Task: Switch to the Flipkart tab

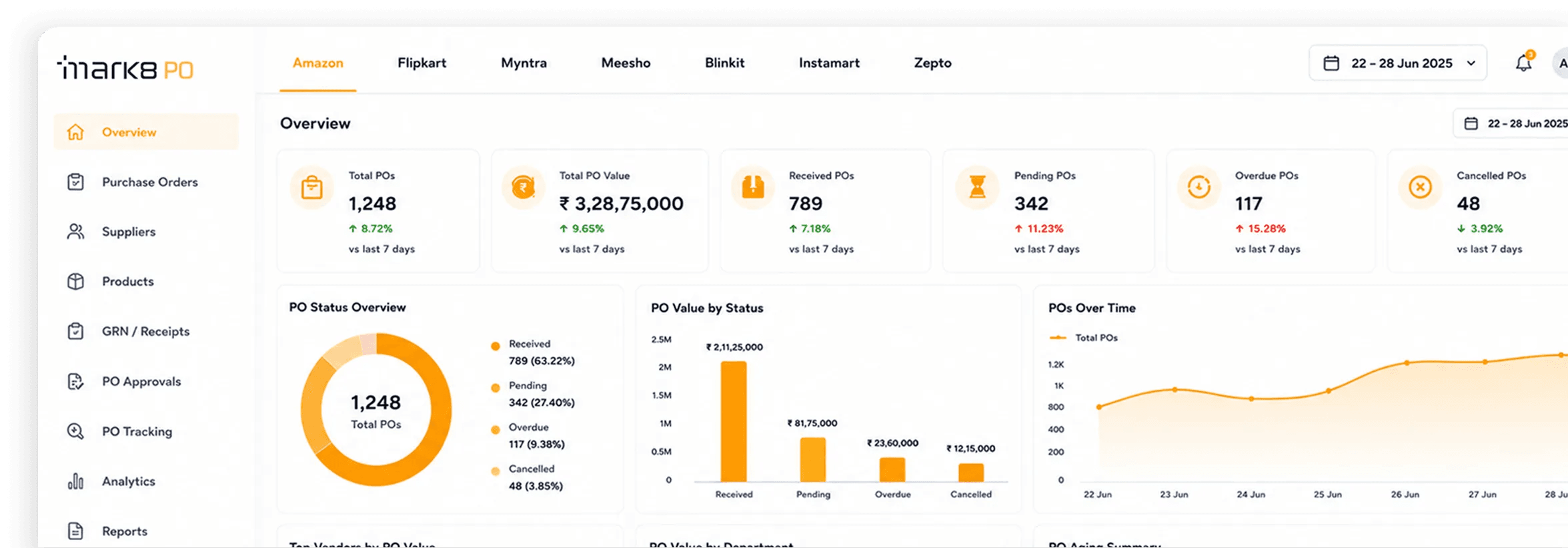Action: [422, 63]
